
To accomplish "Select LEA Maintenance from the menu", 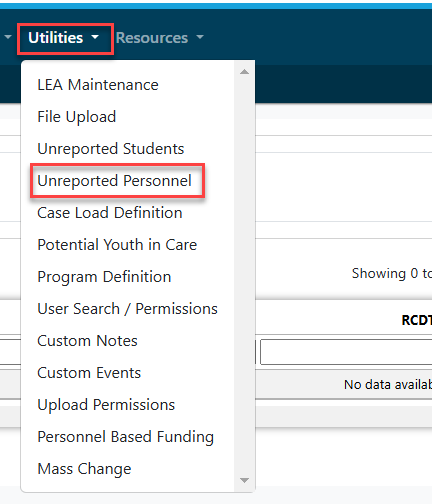I will tap(98, 85).
